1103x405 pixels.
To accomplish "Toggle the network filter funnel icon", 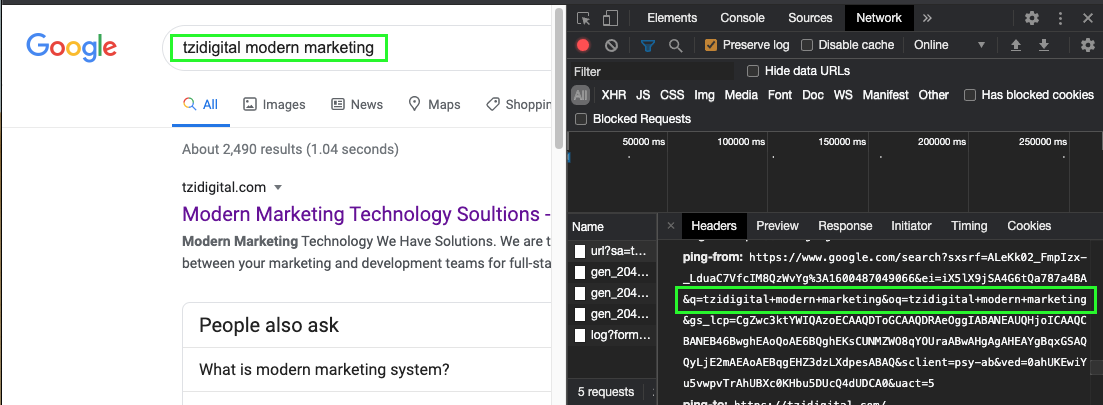I will pos(647,45).
